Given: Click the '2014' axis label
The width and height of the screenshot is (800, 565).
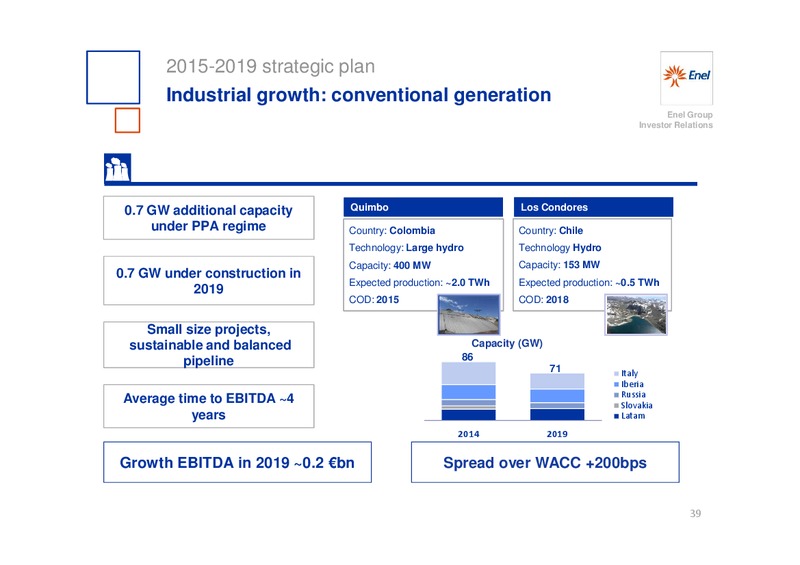Looking at the screenshot, I should click(468, 434).
